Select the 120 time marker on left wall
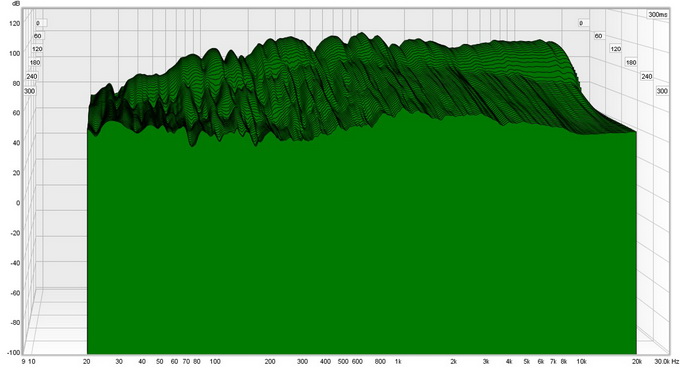 click(x=37, y=49)
